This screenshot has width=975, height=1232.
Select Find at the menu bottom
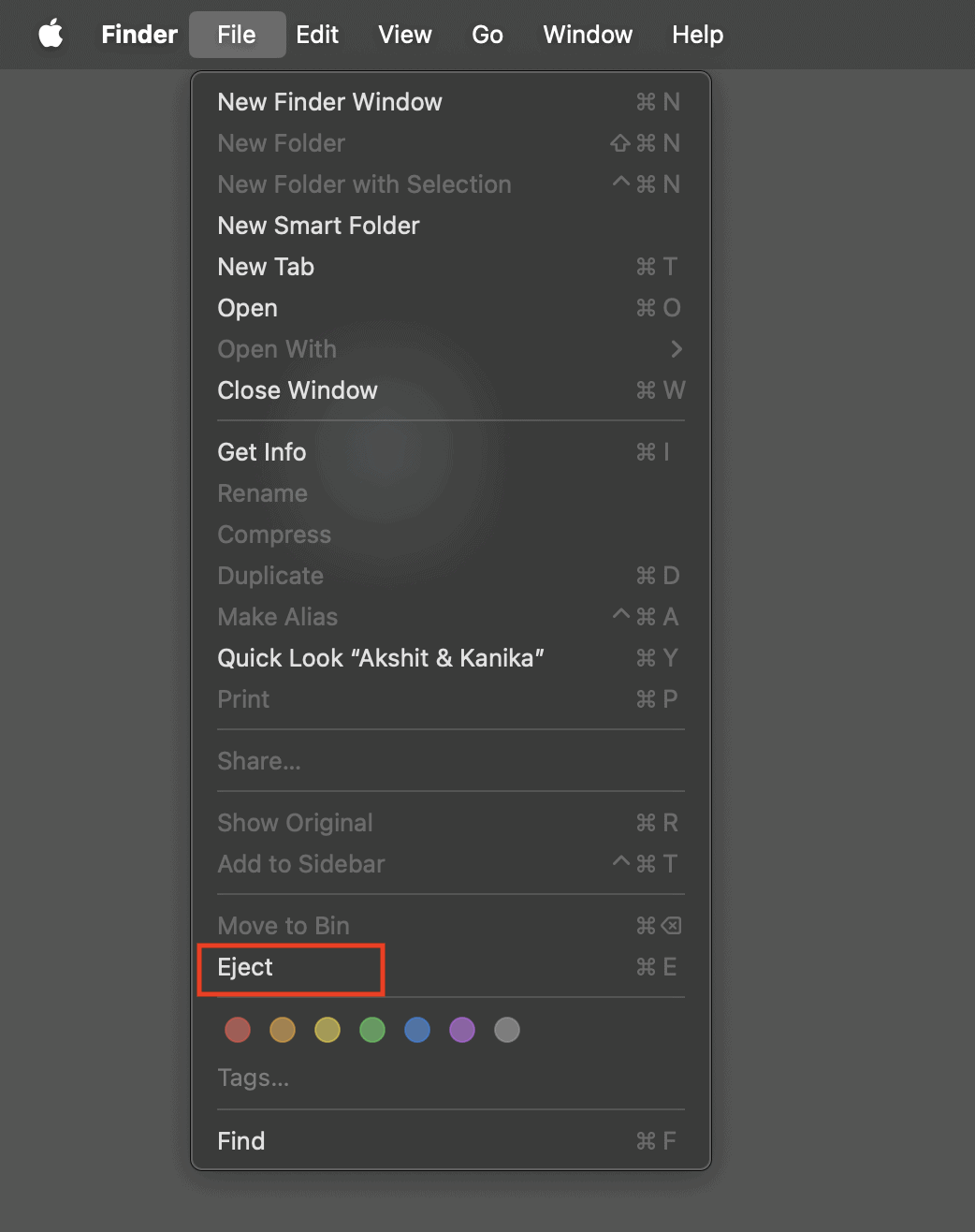point(241,1141)
